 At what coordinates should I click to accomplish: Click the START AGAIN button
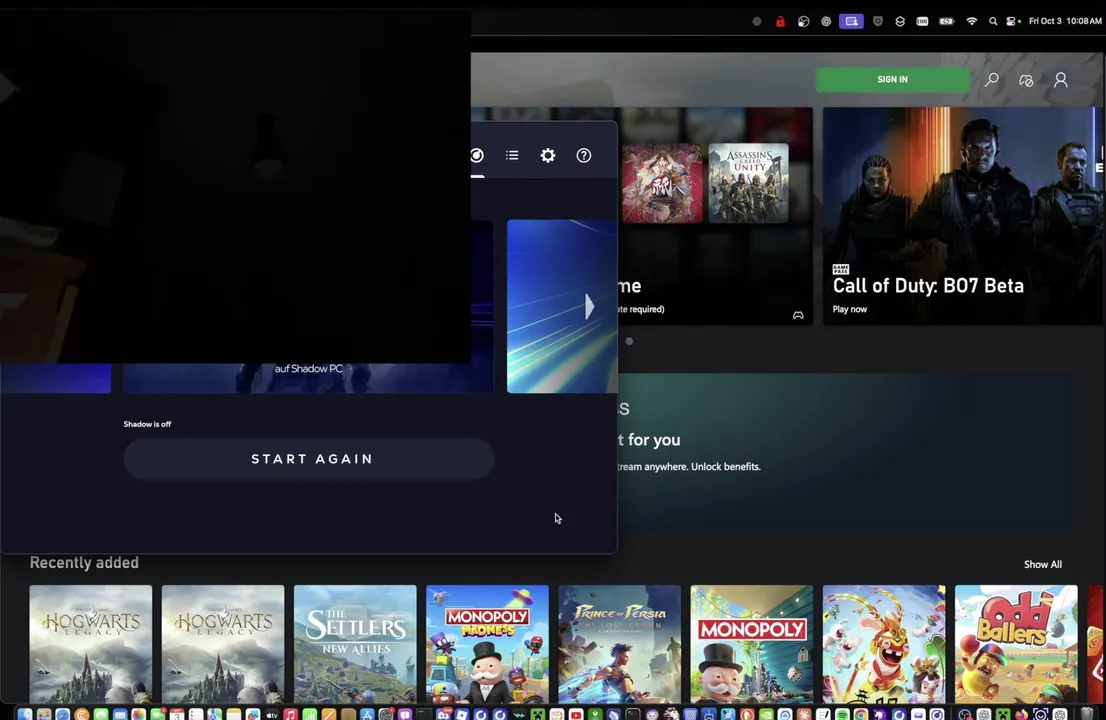coord(309,459)
